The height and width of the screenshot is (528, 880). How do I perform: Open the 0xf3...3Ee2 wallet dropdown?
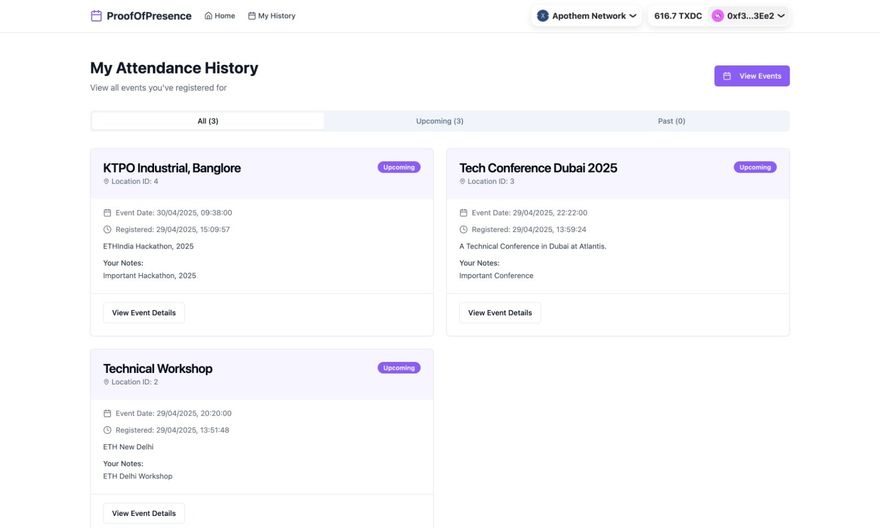click(x=781, y=16)
